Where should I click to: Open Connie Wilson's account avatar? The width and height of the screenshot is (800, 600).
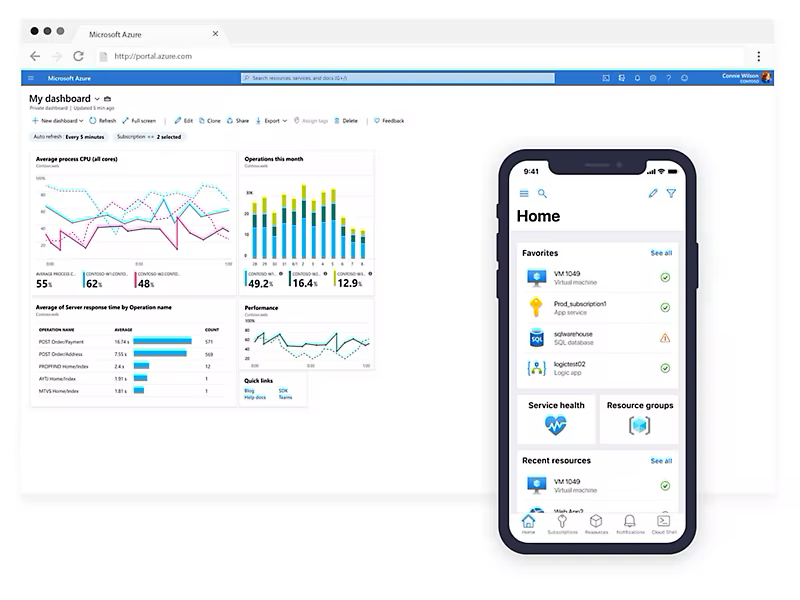(766, 77)
